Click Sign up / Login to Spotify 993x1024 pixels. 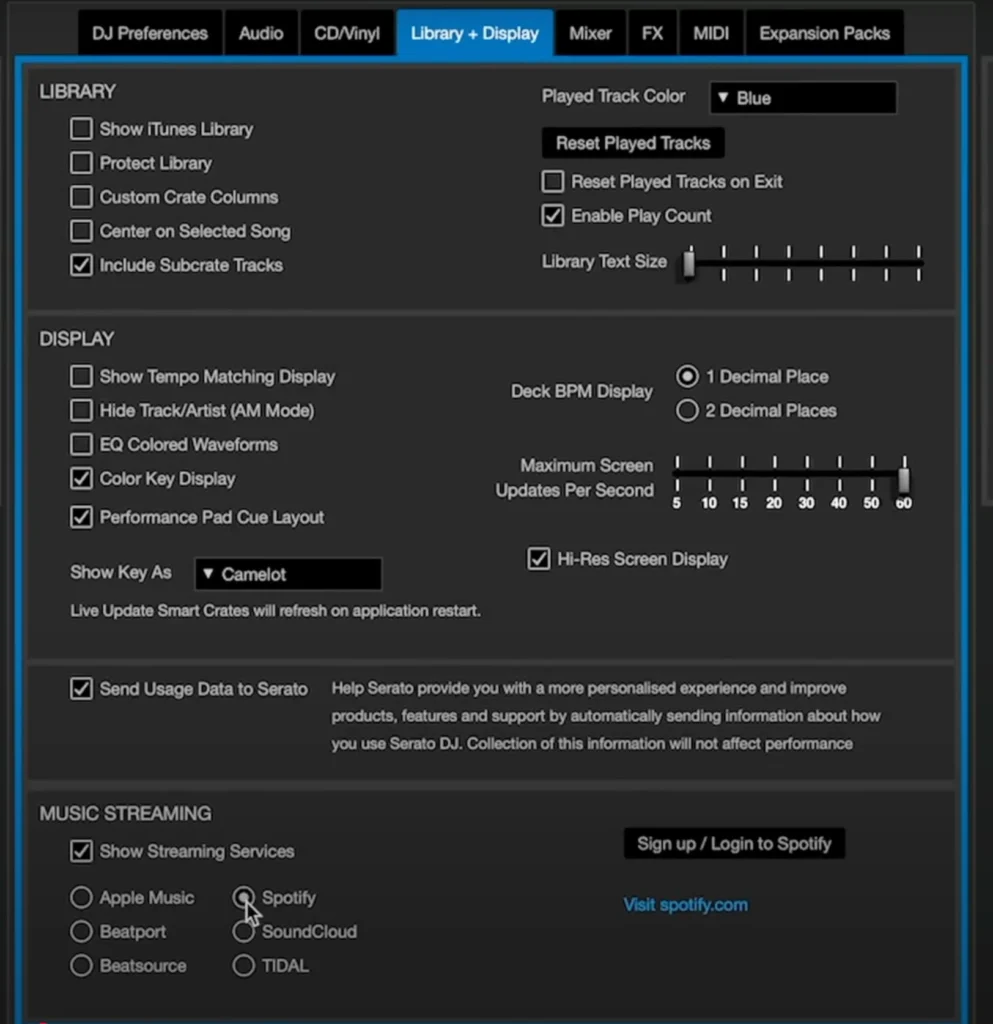(734, 843)
